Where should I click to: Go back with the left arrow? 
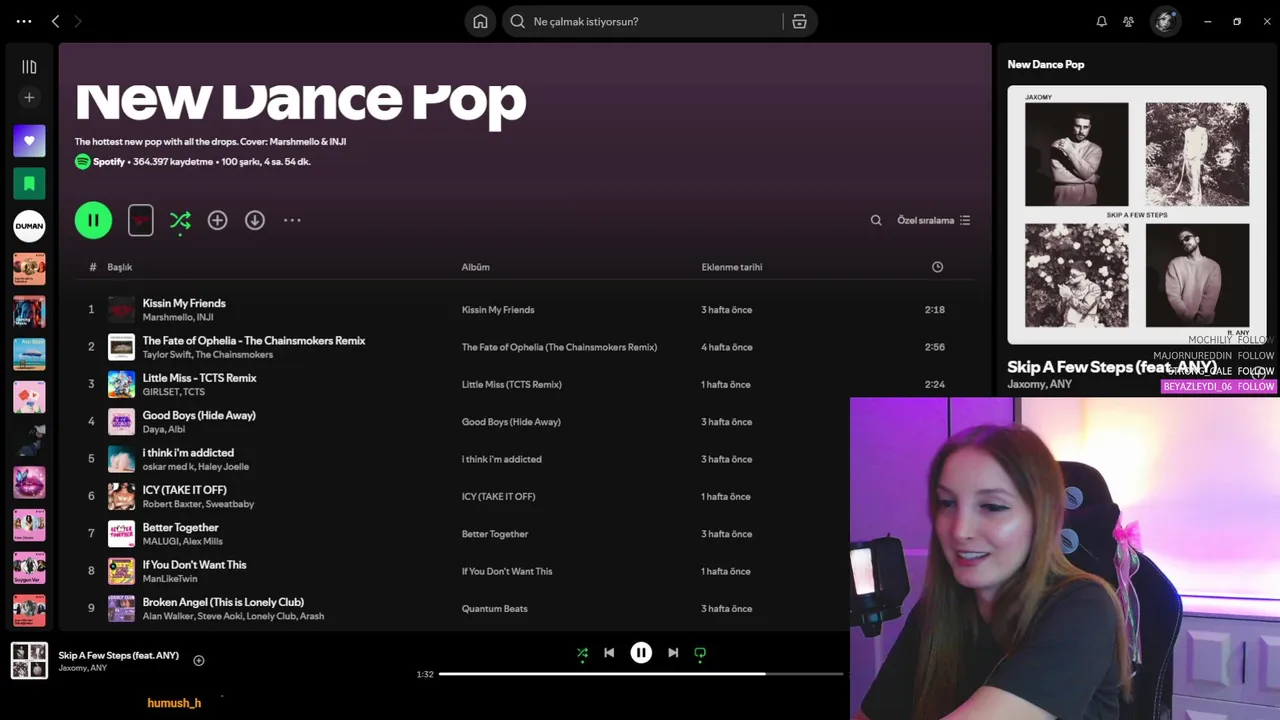point(55,21)
